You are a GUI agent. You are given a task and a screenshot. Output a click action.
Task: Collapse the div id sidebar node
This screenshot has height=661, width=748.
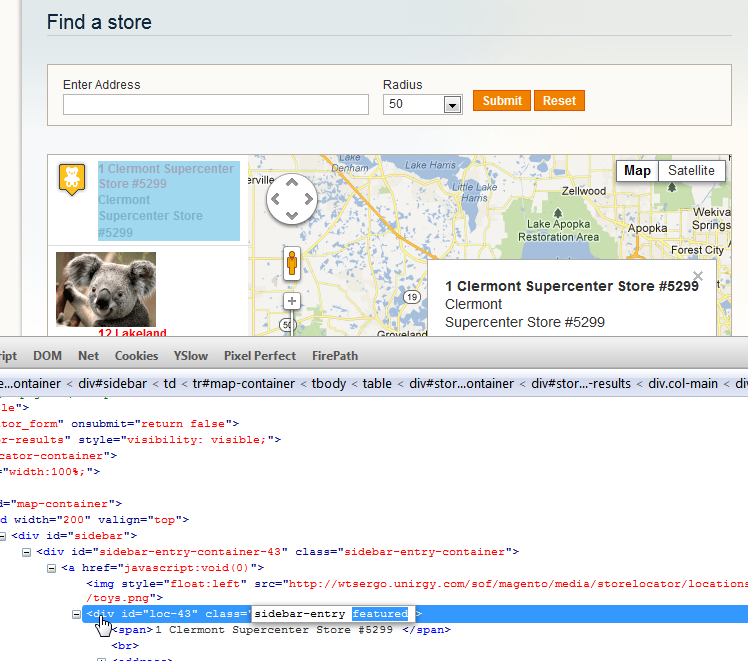2,537
